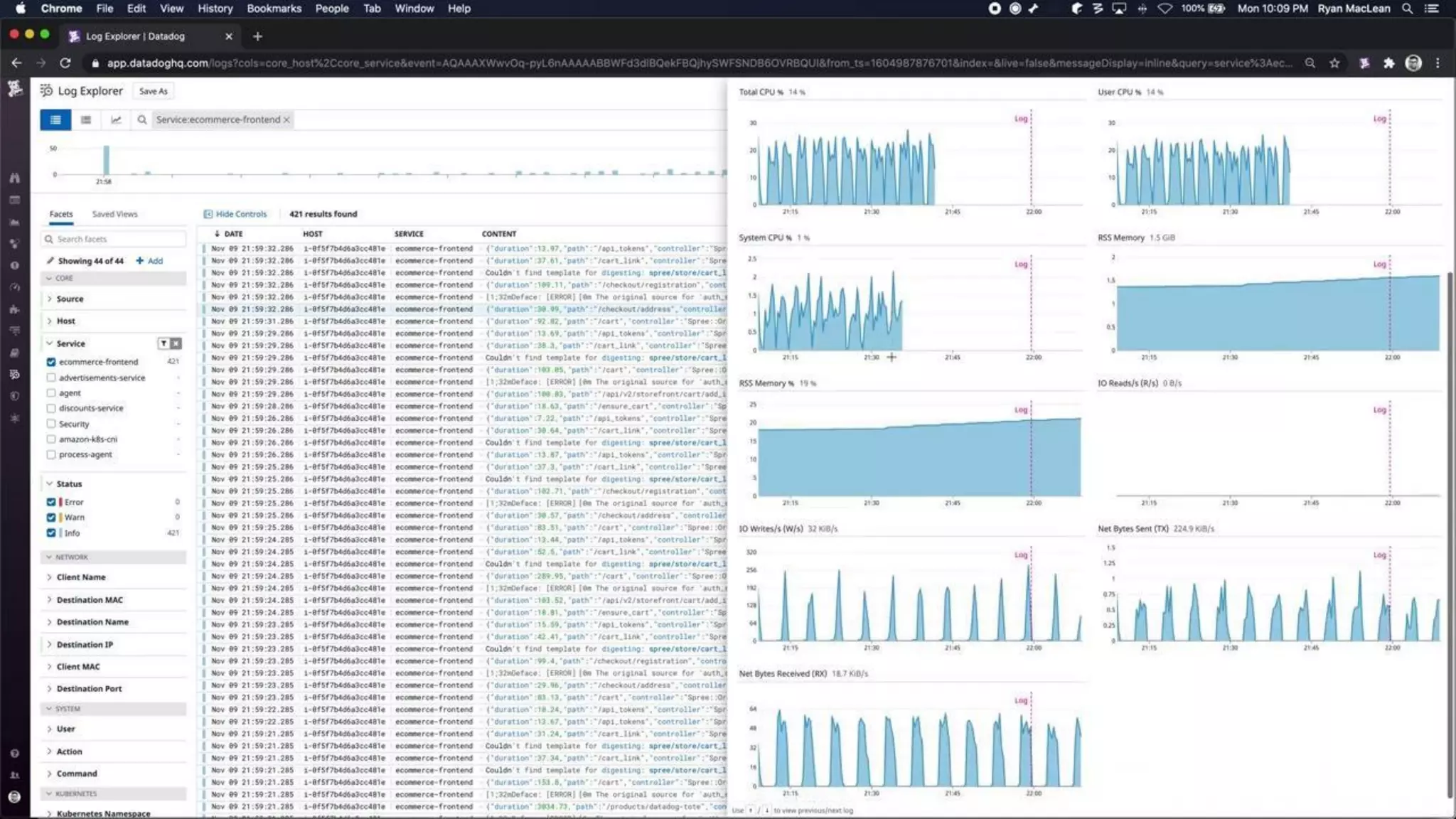
Task: Enable the advertisements-service checkbox
Action: click(51, 378)
